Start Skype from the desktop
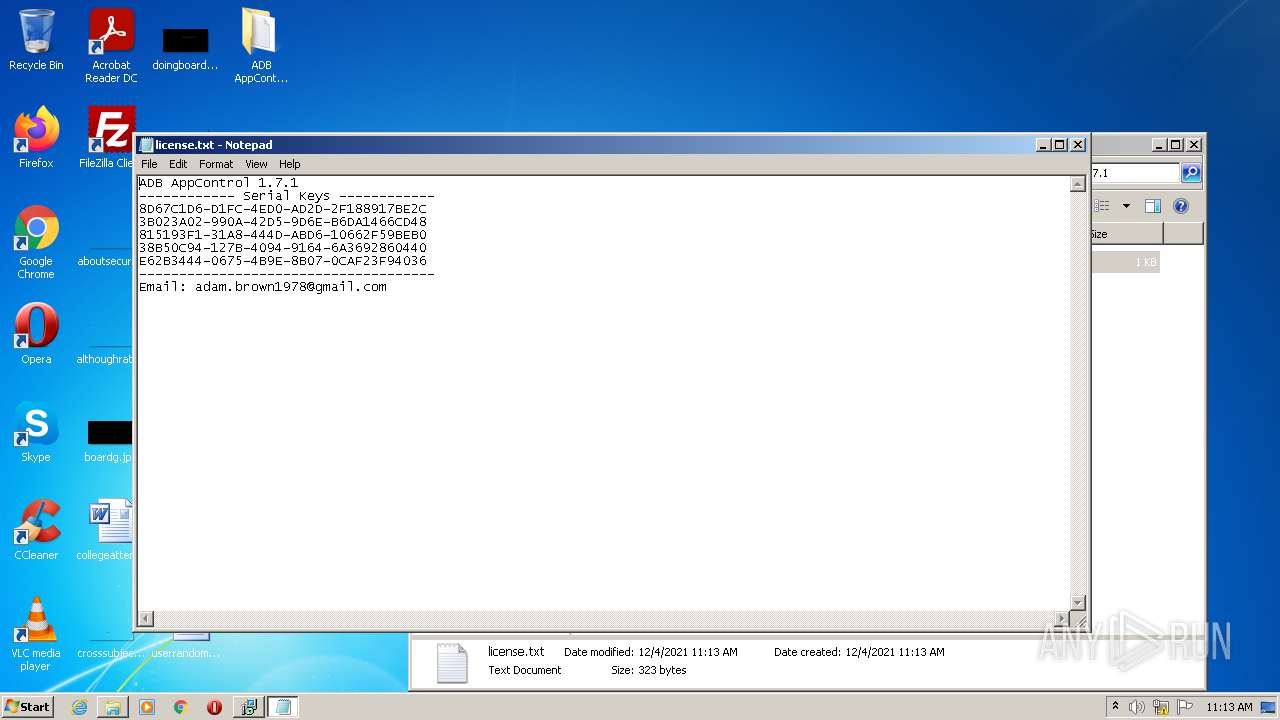 [x=36, y=432]
